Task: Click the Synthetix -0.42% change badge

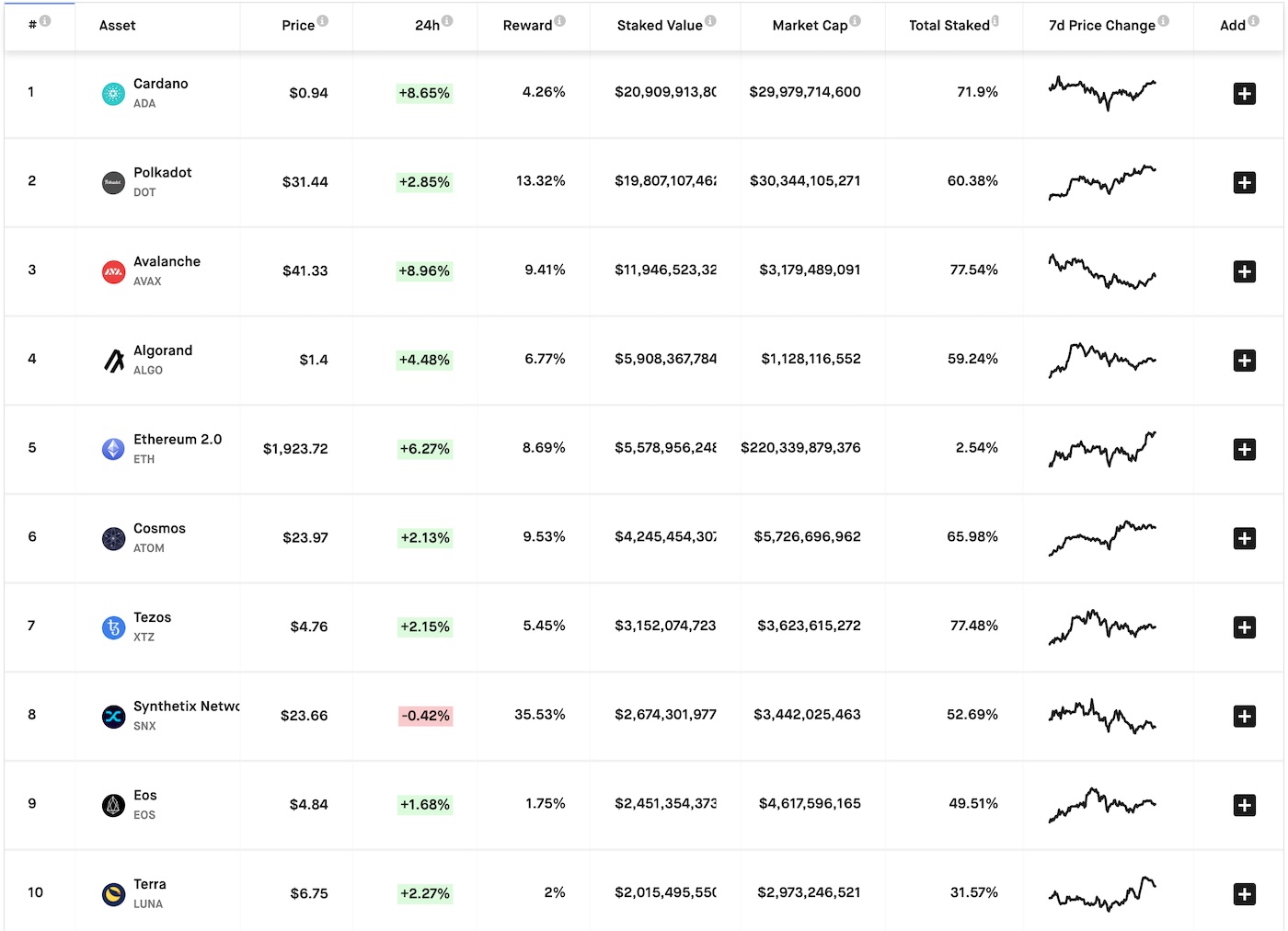Action: [425, 716]
